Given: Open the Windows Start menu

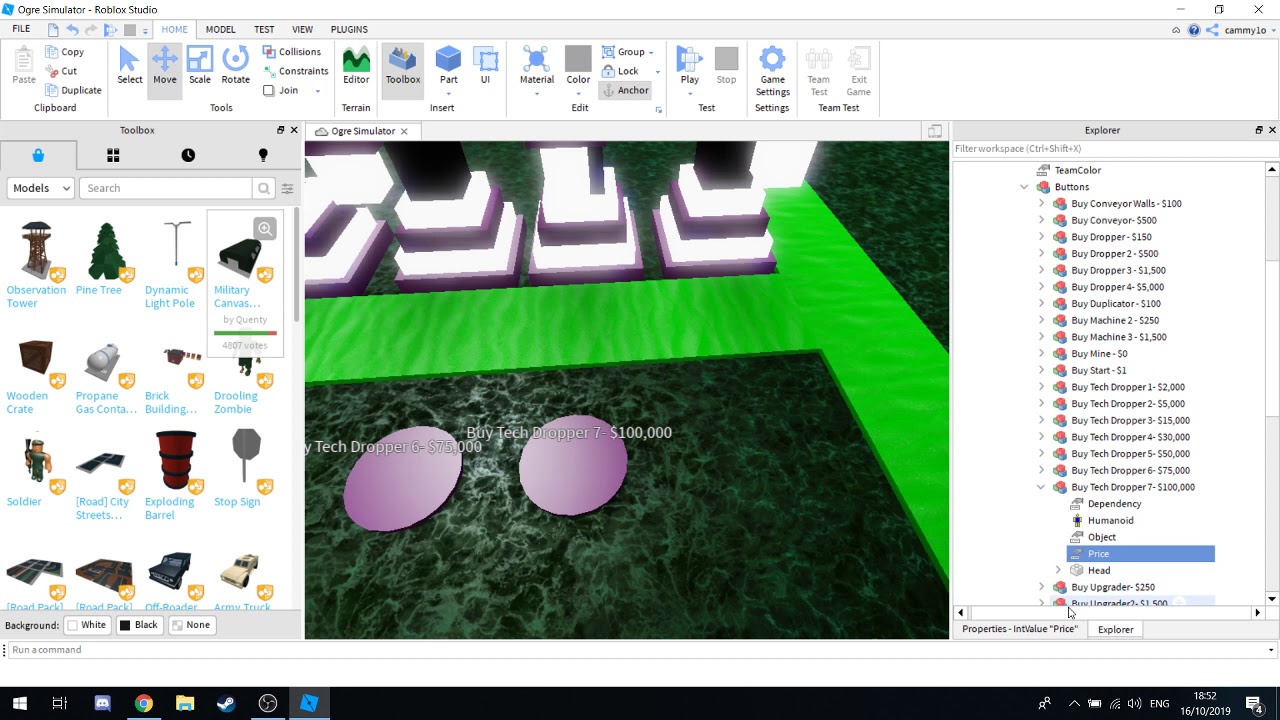Looking at the screenshot, I should click(19, 704).
